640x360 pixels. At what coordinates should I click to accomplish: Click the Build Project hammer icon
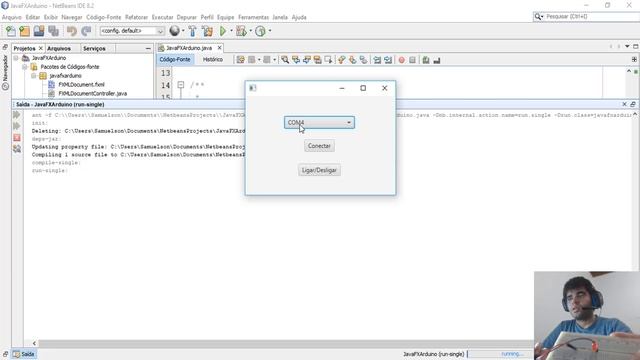click(x=193, y=31)
